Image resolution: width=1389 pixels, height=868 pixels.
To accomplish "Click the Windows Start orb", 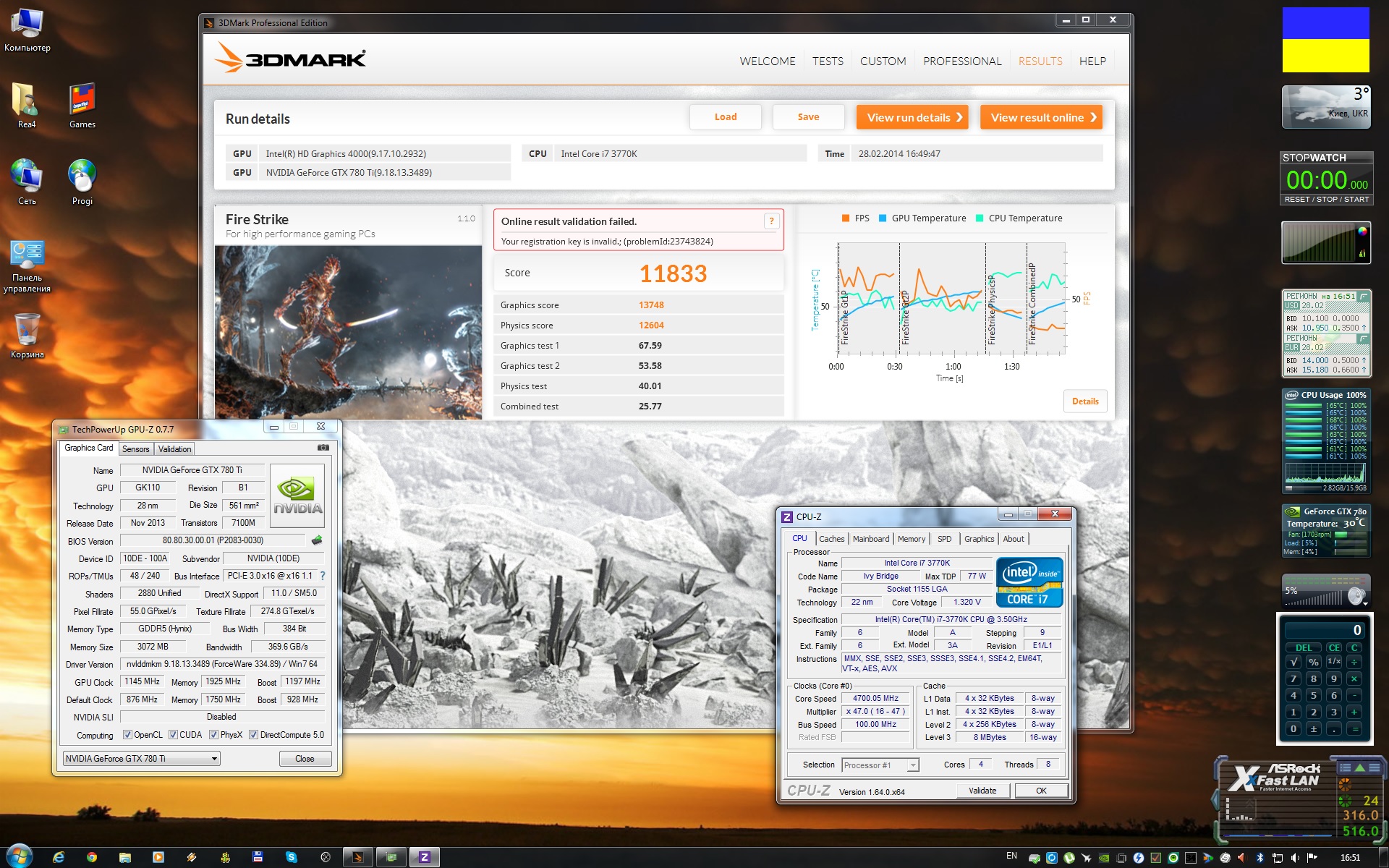I will pyautogui.click(x=18, y=856).
